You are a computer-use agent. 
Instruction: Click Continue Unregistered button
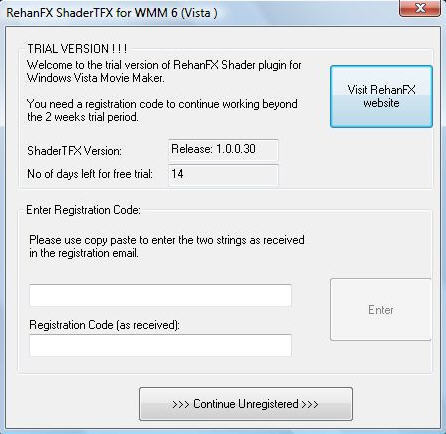(x=246, y=404)
